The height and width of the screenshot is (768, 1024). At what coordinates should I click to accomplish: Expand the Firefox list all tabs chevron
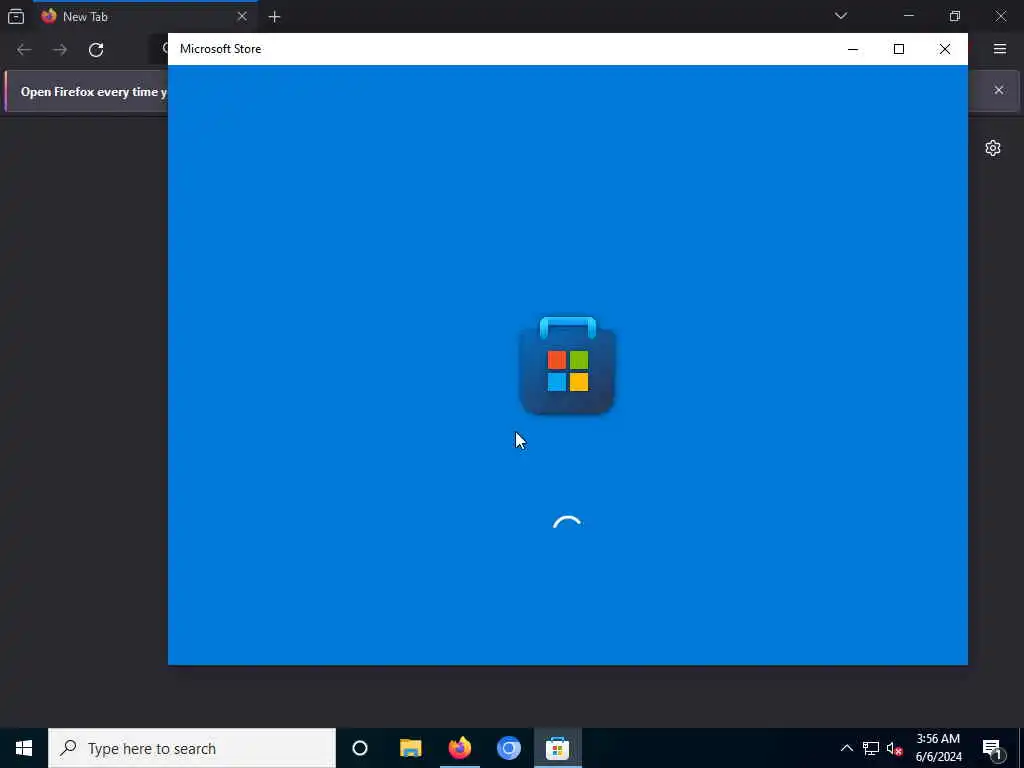(x=840, y=16)
